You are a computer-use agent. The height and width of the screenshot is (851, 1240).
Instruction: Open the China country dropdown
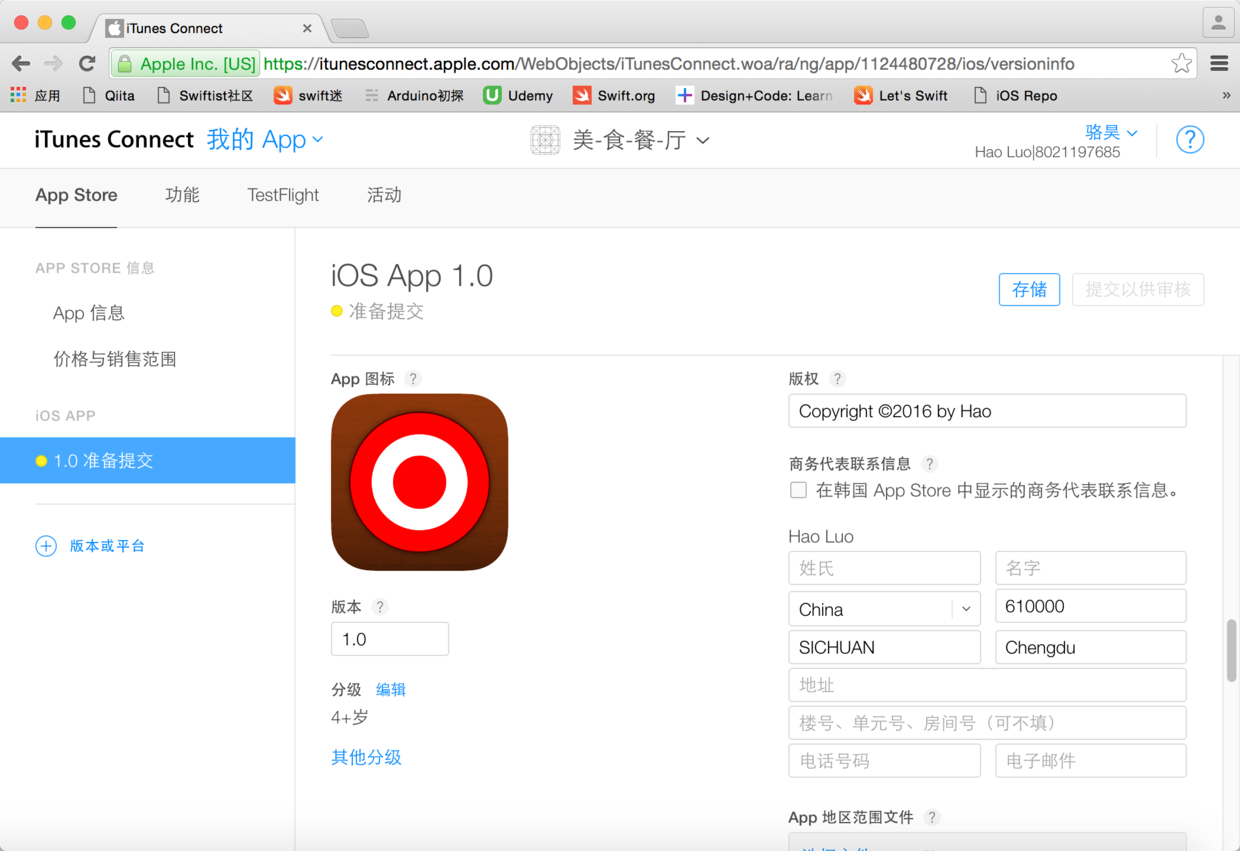click(x=884, y=609)
